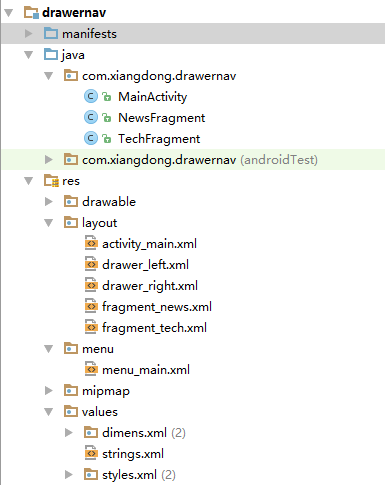Expand the androidTest package arrow
This screenshot has height=485, width=385.
click(x=49, y=159)
